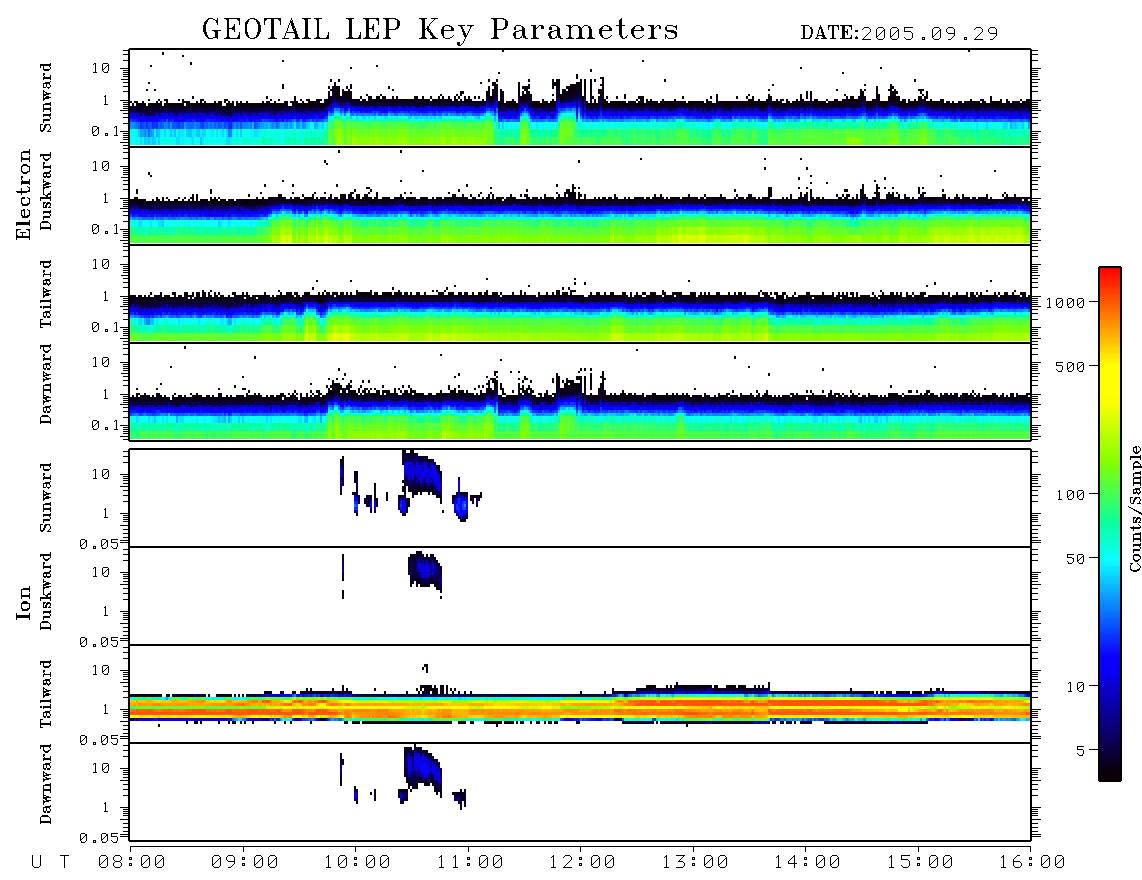Click the "100" colorbar tick label
Screen dimensions: 1142x880
tap(1070, 495)
